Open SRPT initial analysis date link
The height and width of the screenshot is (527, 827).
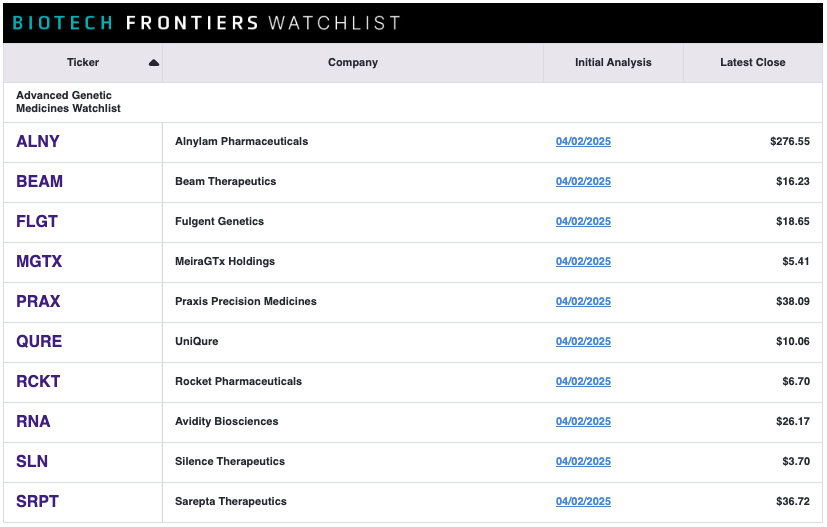click(583, 502)
